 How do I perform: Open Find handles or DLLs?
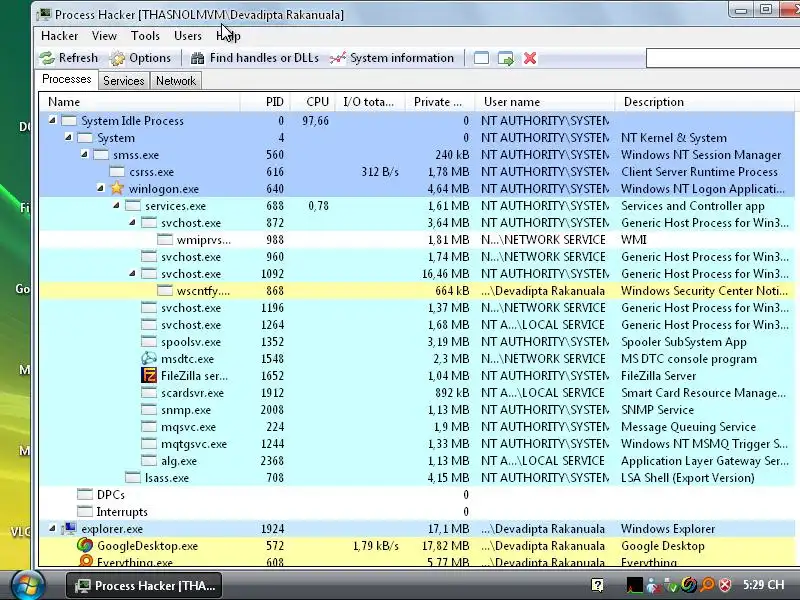click(254, 58)
